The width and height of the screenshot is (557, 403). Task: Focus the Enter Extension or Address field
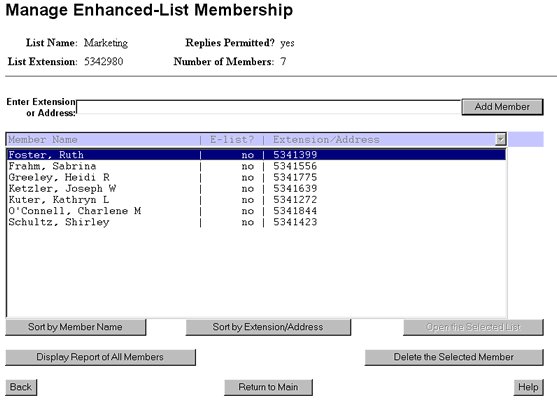(x=269, y=107)
